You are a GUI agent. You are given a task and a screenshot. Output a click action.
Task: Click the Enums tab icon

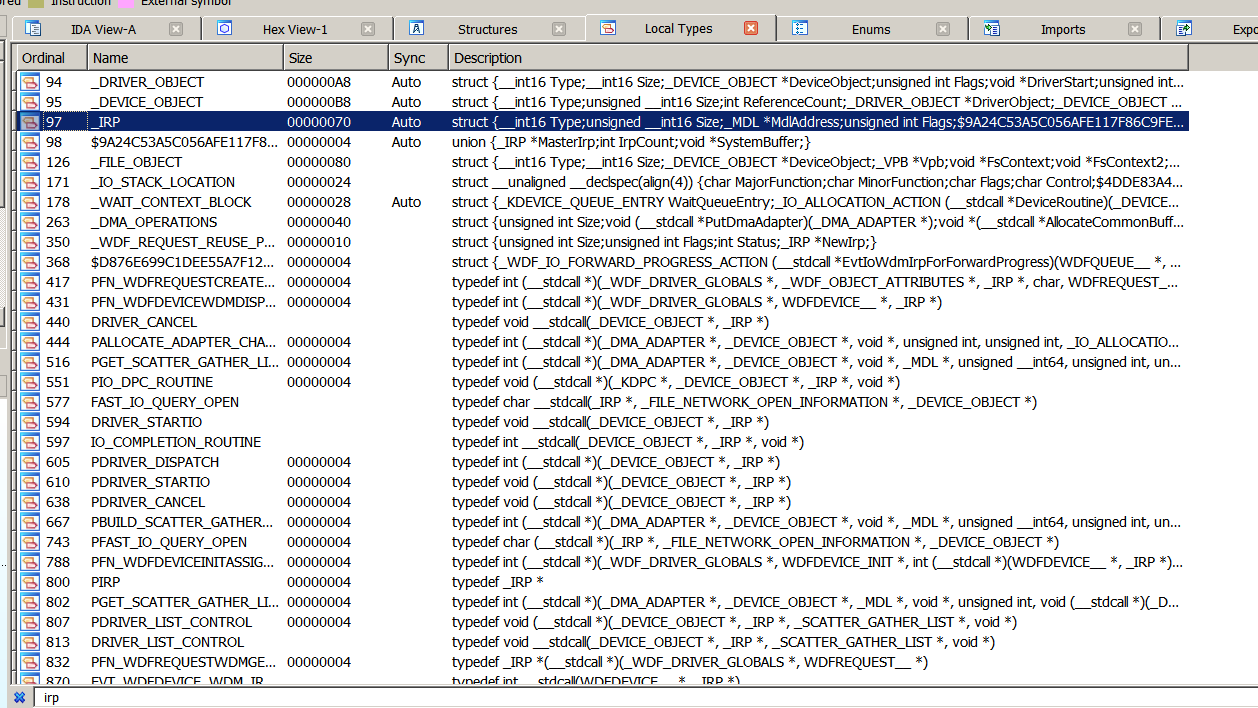click(800, 29)
